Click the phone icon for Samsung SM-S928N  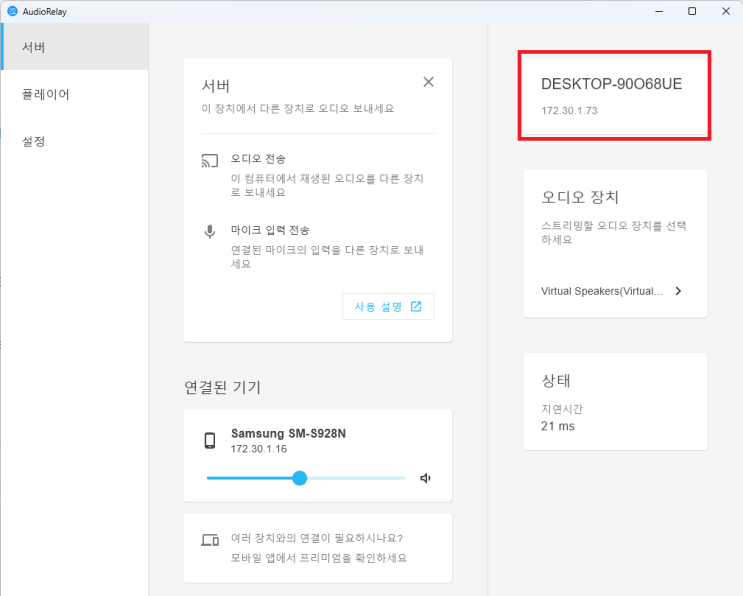point(210,441)
